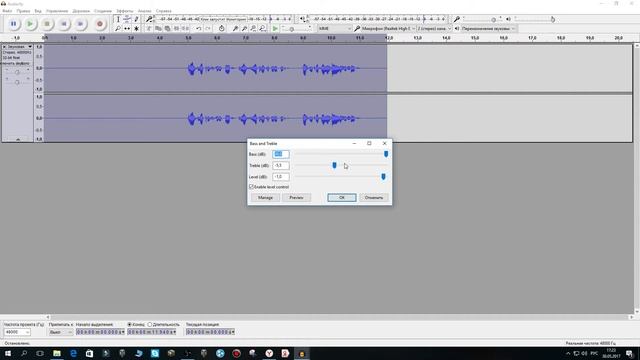Click the track gain slider knob
Image resolution: width=640 pixels, height=360 pixels.
pos(17,72)
